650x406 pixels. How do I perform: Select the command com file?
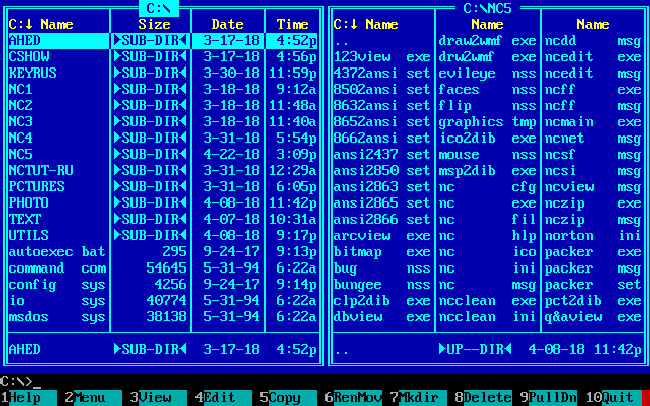[x=163, y=268]
